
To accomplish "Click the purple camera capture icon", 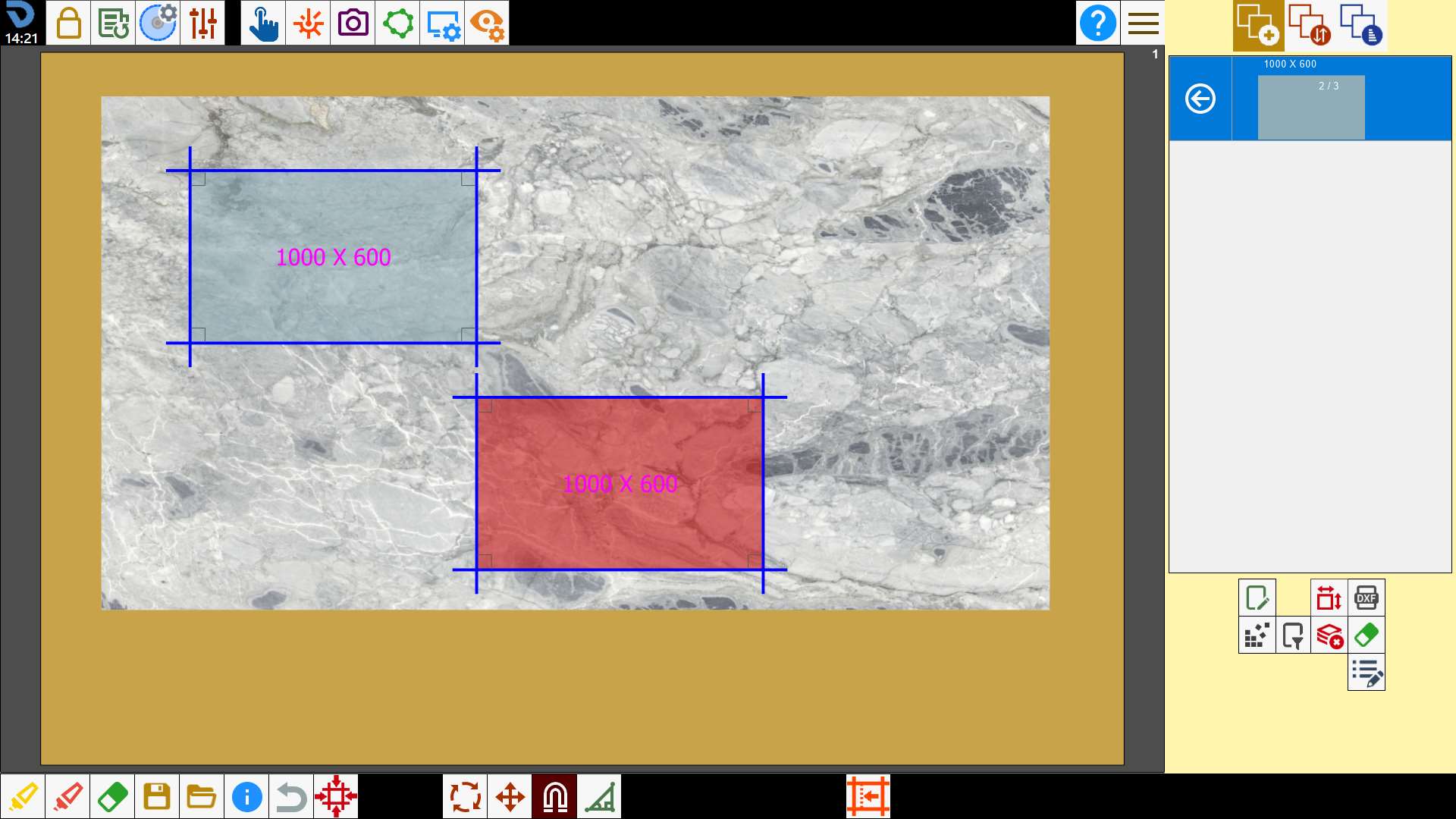I will coord(353,23).
